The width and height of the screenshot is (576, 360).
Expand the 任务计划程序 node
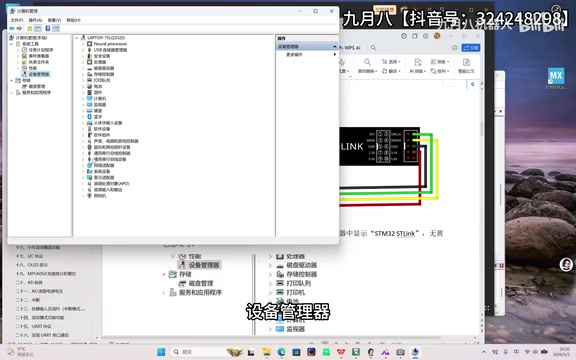point(18,50)
